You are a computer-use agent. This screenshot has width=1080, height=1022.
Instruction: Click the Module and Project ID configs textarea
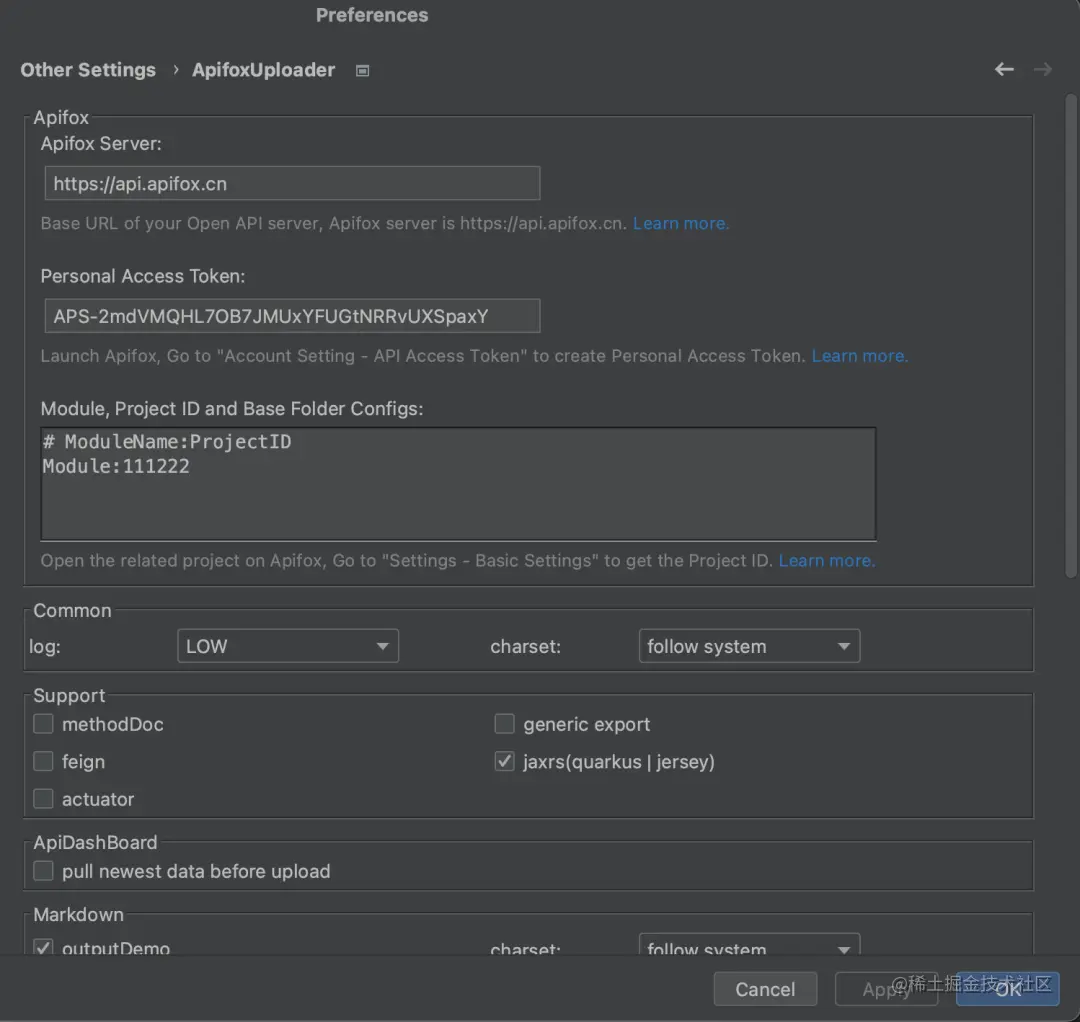coord(458,483)
